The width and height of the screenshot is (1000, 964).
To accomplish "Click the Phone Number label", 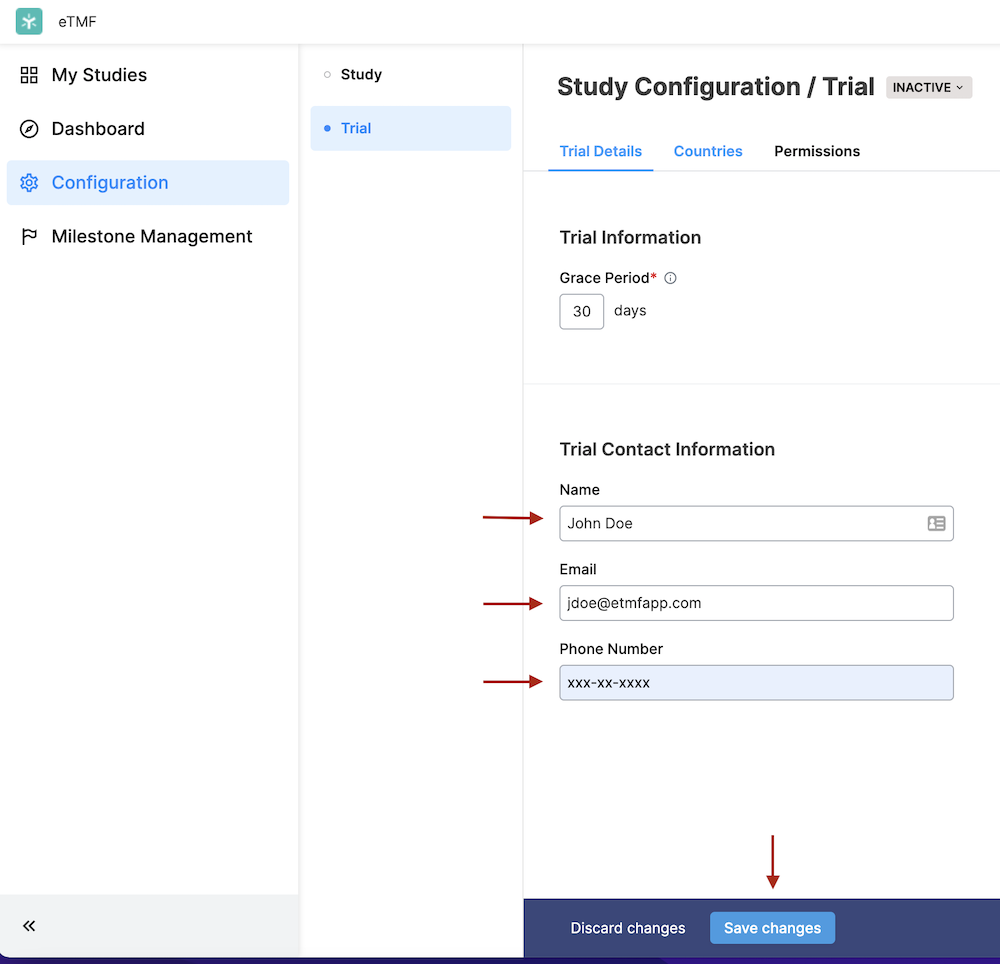I will tap(611, 649).
